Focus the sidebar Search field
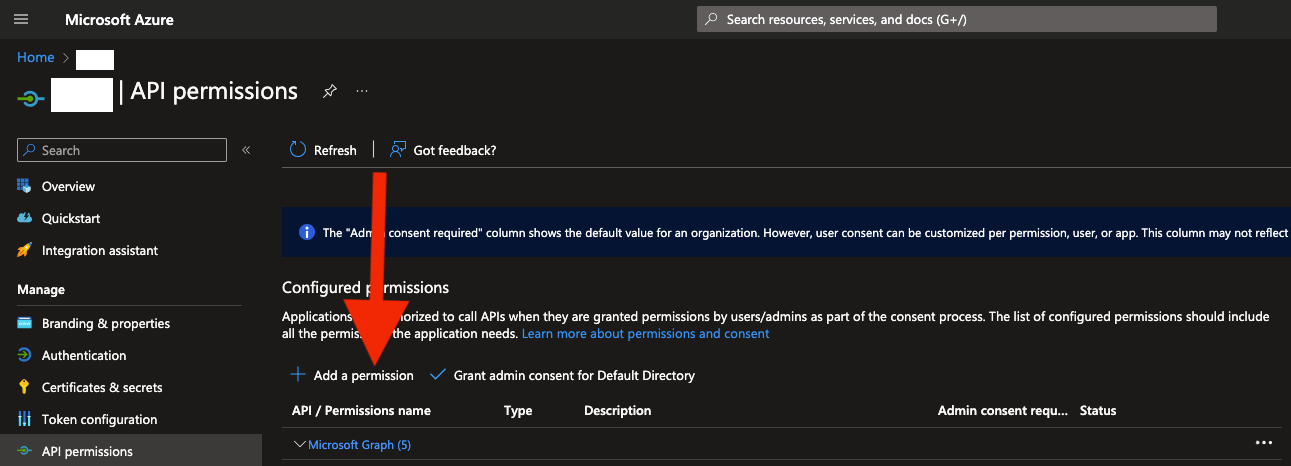This screenshot has height=466, width=1291. point(122,150)
